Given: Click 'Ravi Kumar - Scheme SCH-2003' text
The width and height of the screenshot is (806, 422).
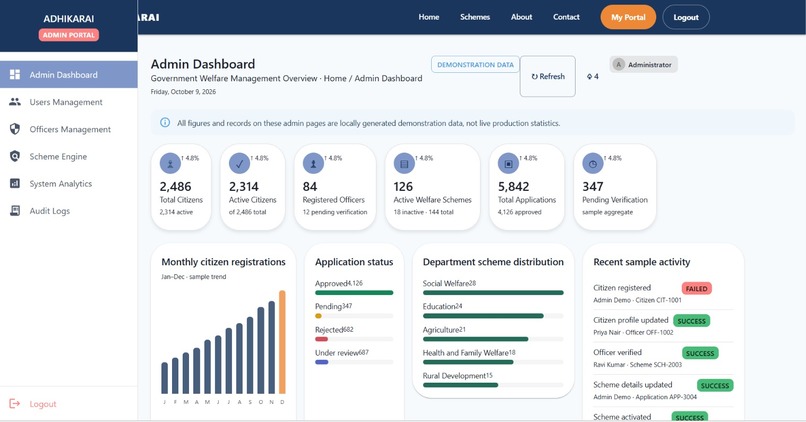Looking at the screenshot, I should [x=637, y=365].
